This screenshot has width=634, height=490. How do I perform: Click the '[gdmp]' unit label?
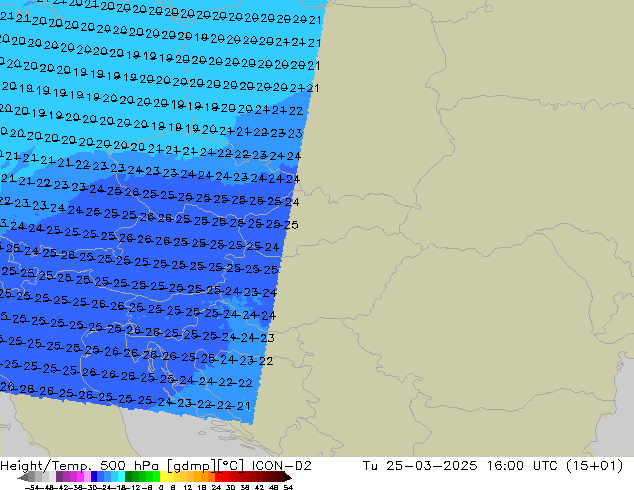point(192,466)
